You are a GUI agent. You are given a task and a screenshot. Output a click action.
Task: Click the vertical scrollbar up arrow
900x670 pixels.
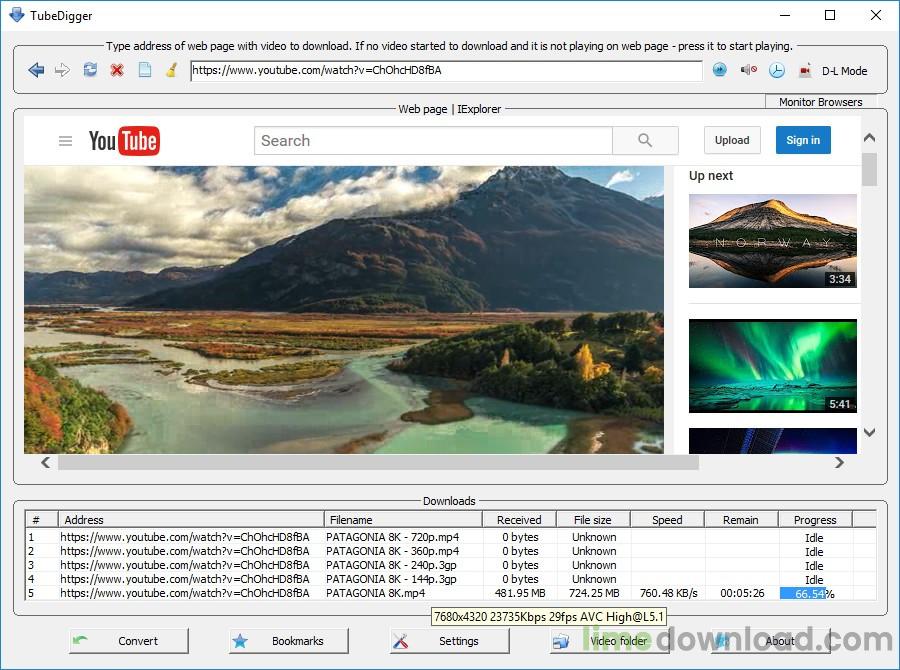870,138
